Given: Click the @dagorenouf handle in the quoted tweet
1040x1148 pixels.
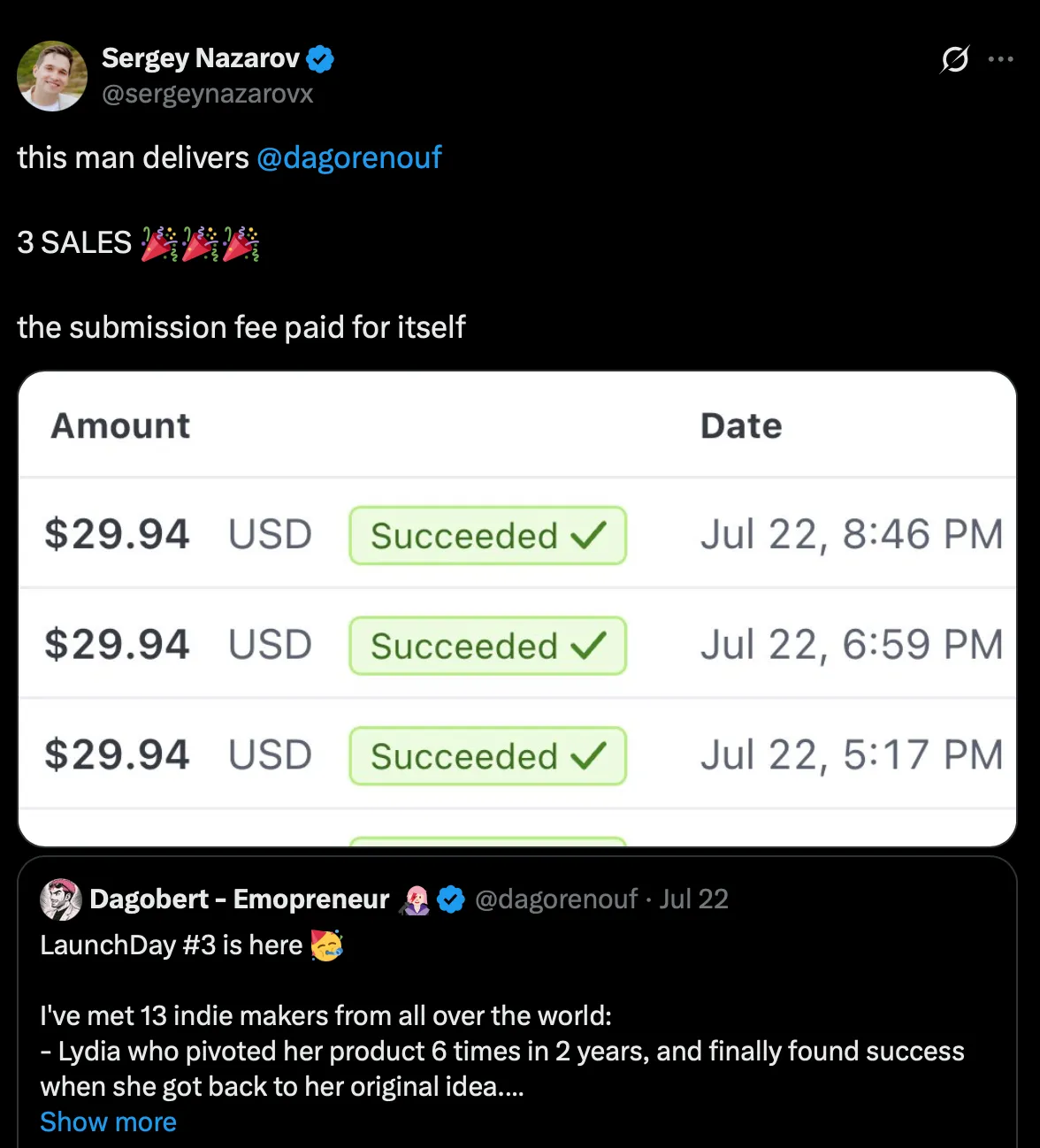Looking at the screenshot, I should tap(556, 899).
